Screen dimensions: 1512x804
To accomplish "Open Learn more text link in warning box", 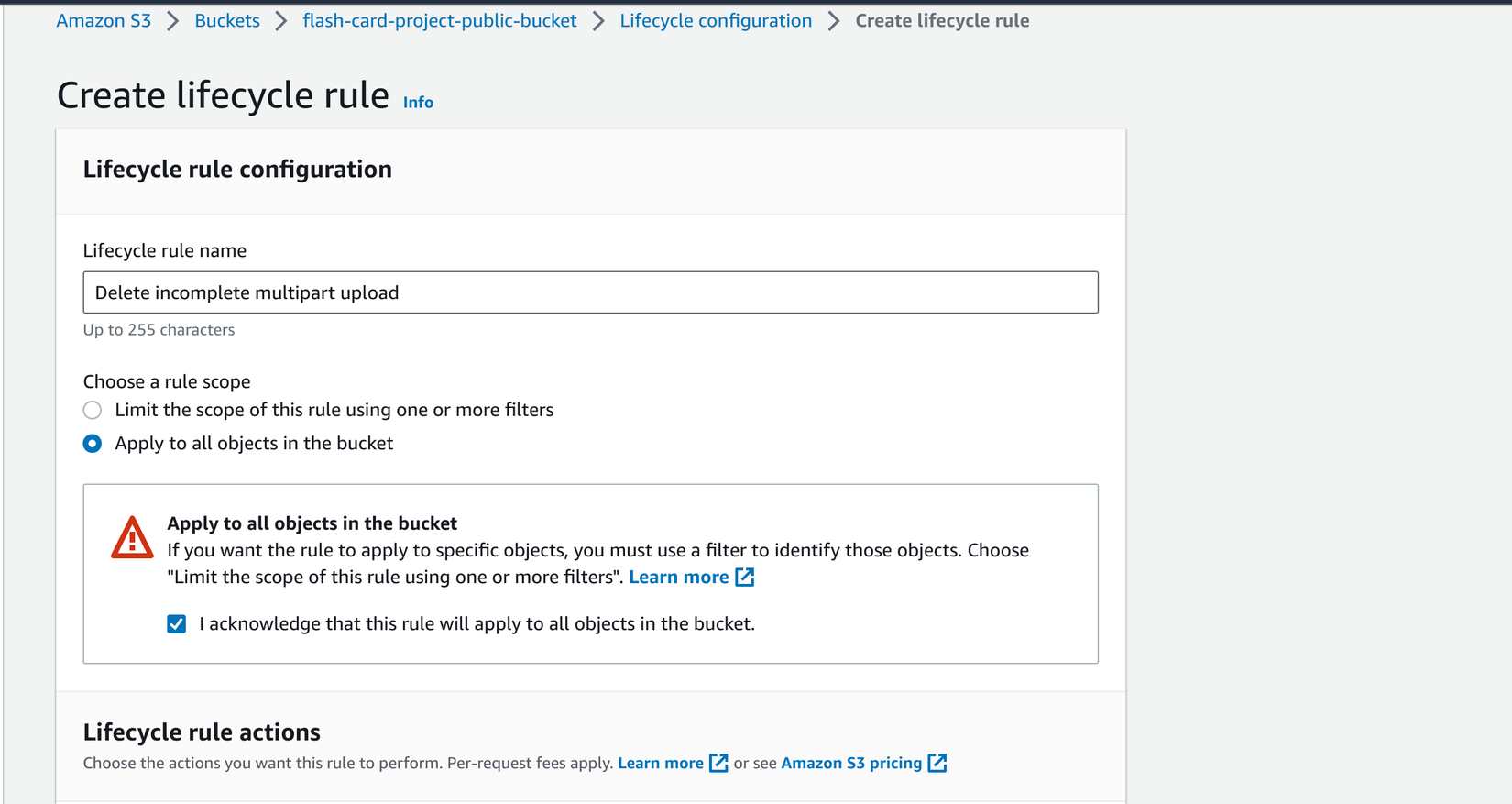I will point(678,577).
